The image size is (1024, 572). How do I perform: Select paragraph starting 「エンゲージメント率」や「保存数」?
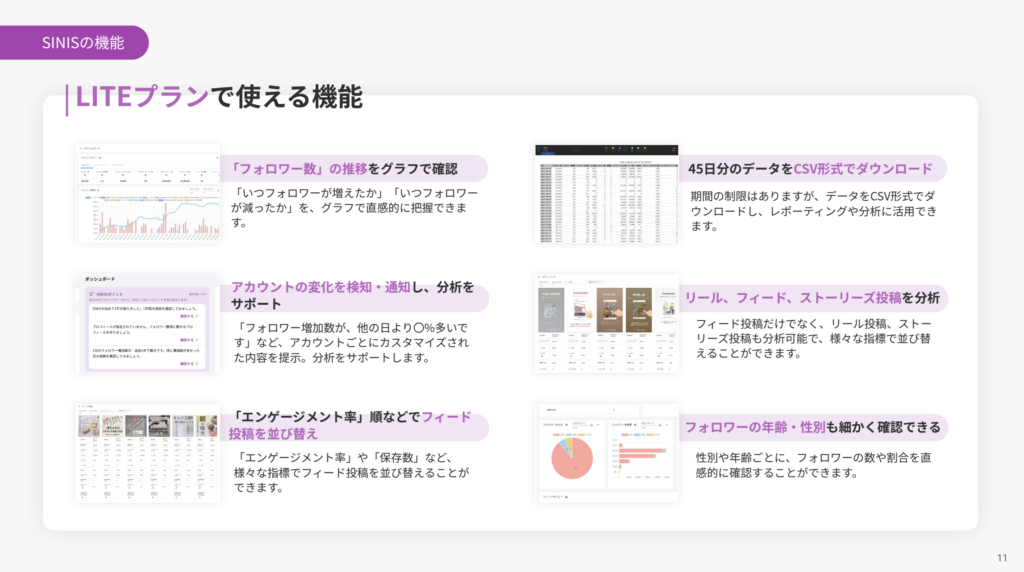click(351, 472)
